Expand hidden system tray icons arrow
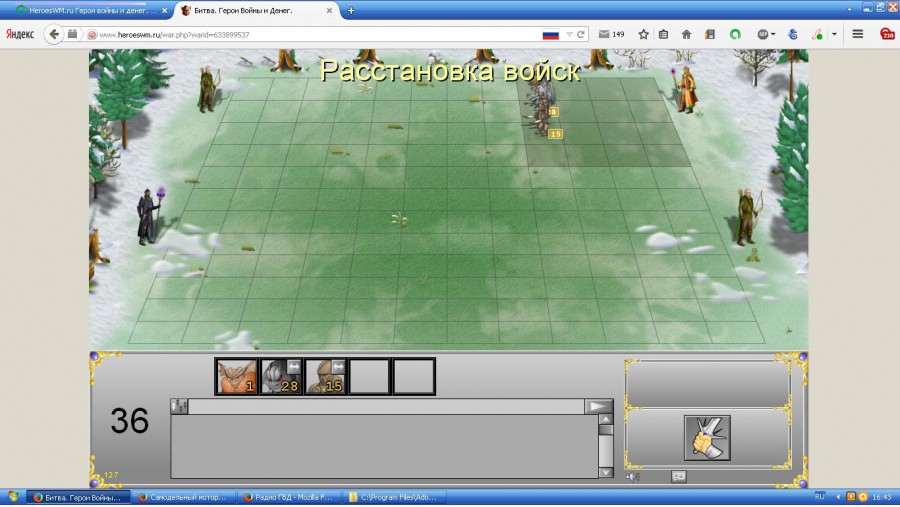The width and height of the screenshot is (900, 507). pos(839,497)
